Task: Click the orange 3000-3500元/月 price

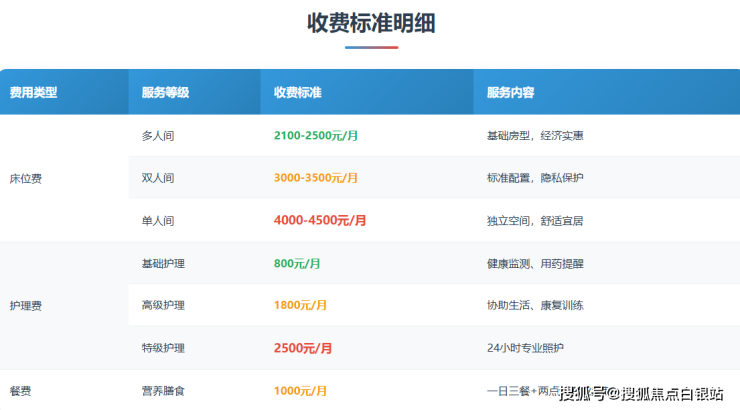Action: point(315,178)
